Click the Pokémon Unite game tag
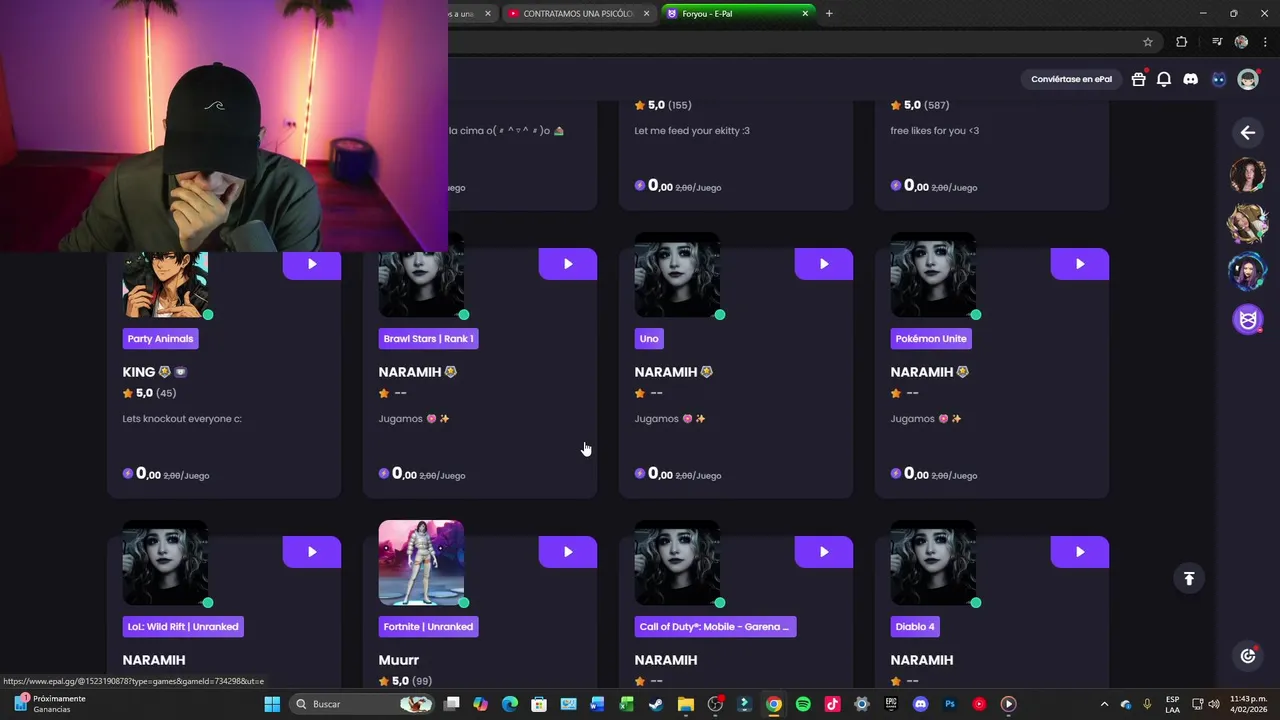This screenshot has width=1280, height=720. (931, 338)
